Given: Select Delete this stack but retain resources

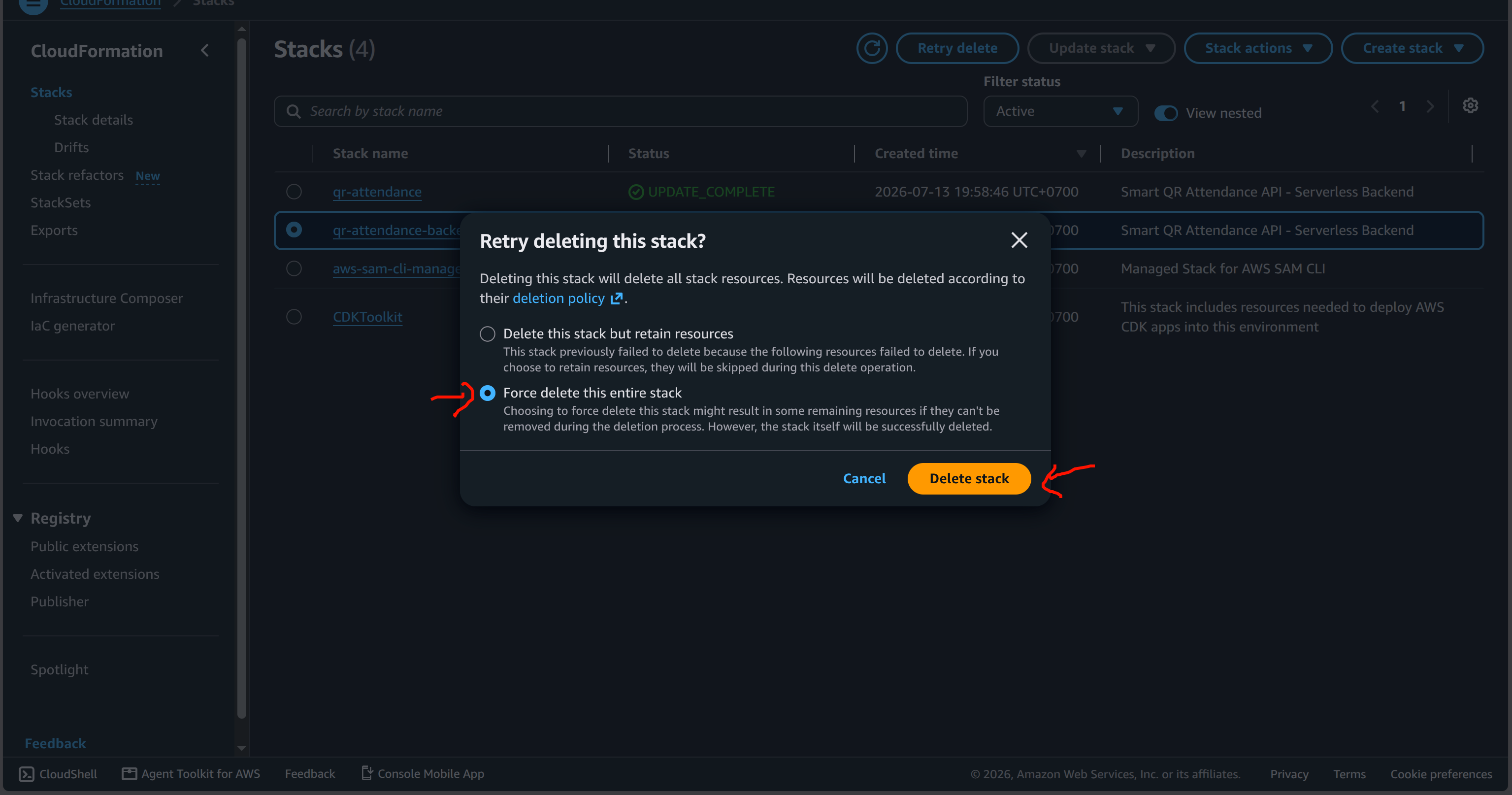Looking at the screenshot, I should click(487, 334).
